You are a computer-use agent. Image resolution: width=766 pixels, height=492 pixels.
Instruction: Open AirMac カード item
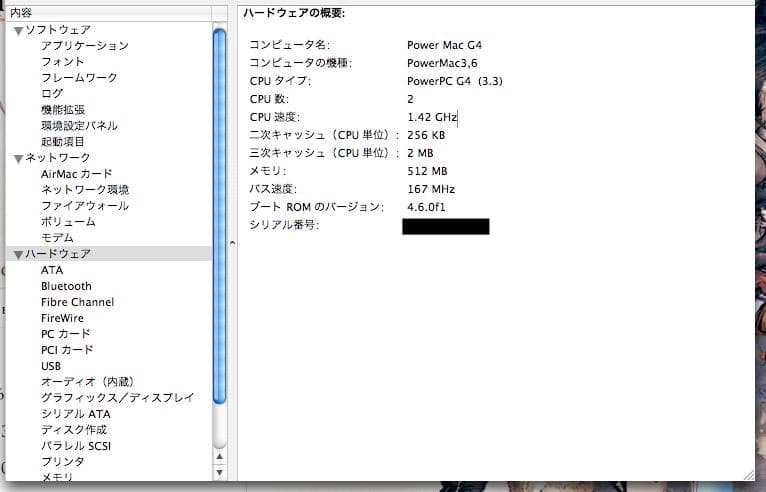point(77,174)
